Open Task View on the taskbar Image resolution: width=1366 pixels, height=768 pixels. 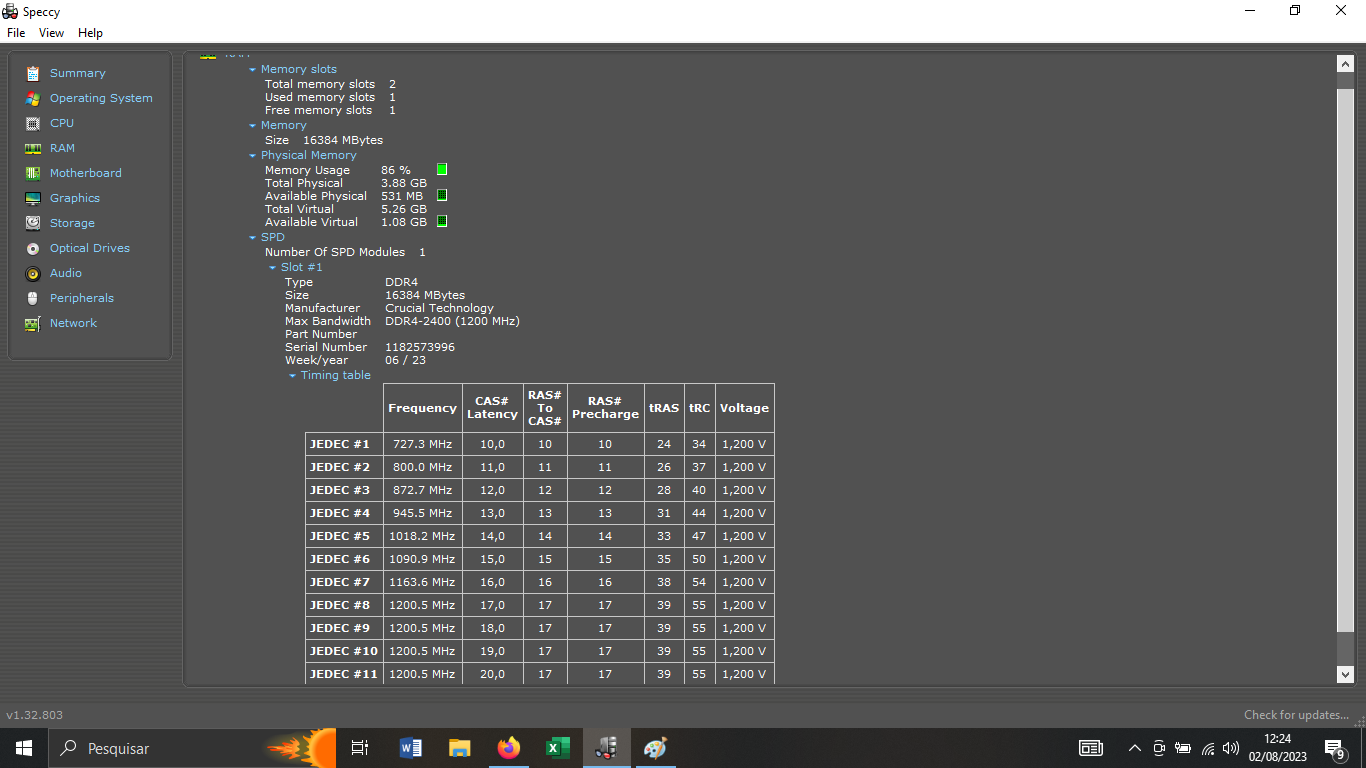[360, 748]
